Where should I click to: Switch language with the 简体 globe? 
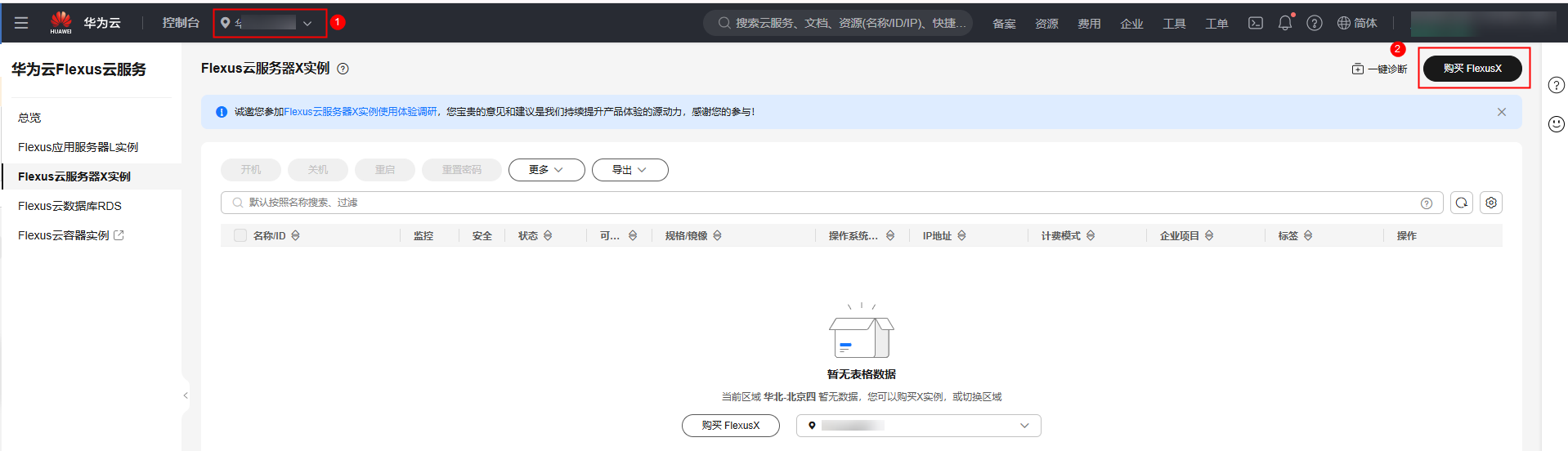click(x=1357, y=23)
